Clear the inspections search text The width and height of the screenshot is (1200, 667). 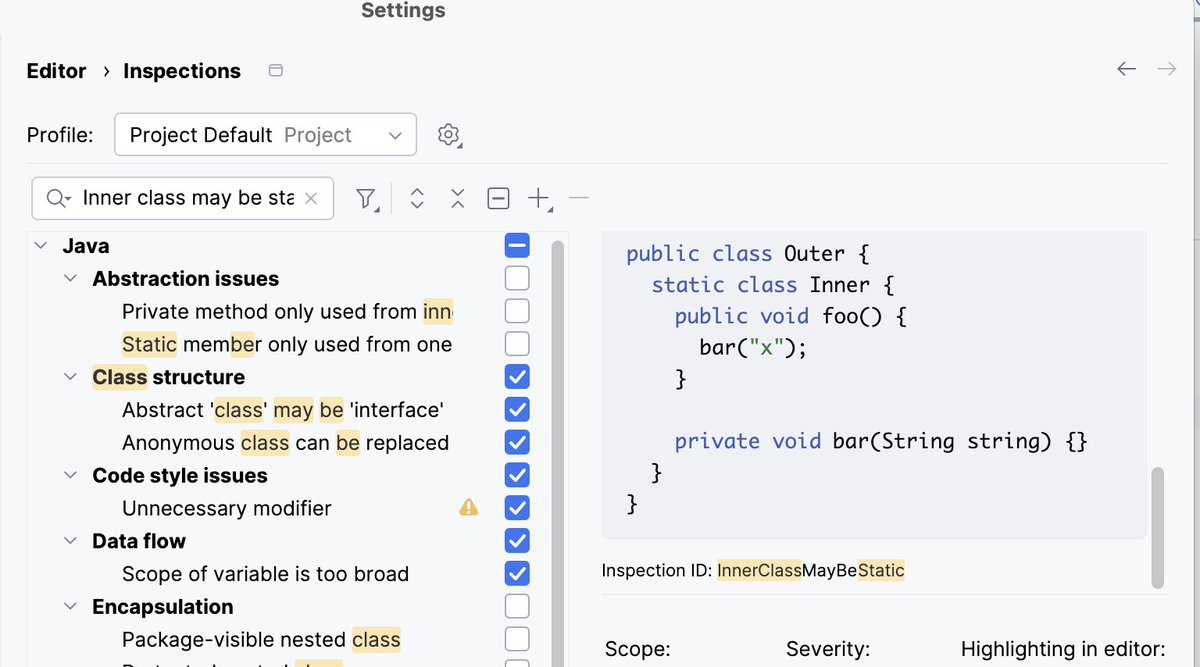click(311, 199)
